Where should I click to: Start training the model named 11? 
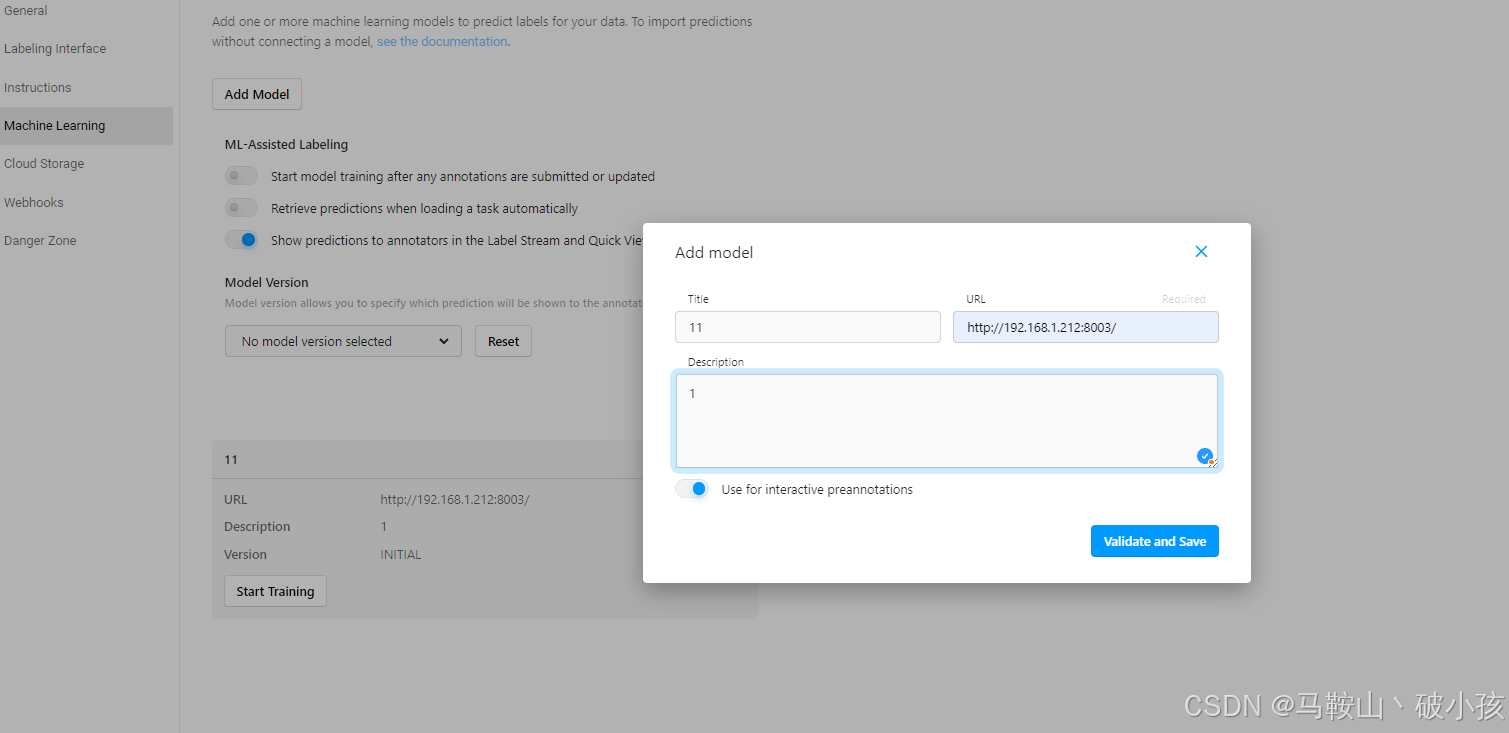tap(275, 590)
